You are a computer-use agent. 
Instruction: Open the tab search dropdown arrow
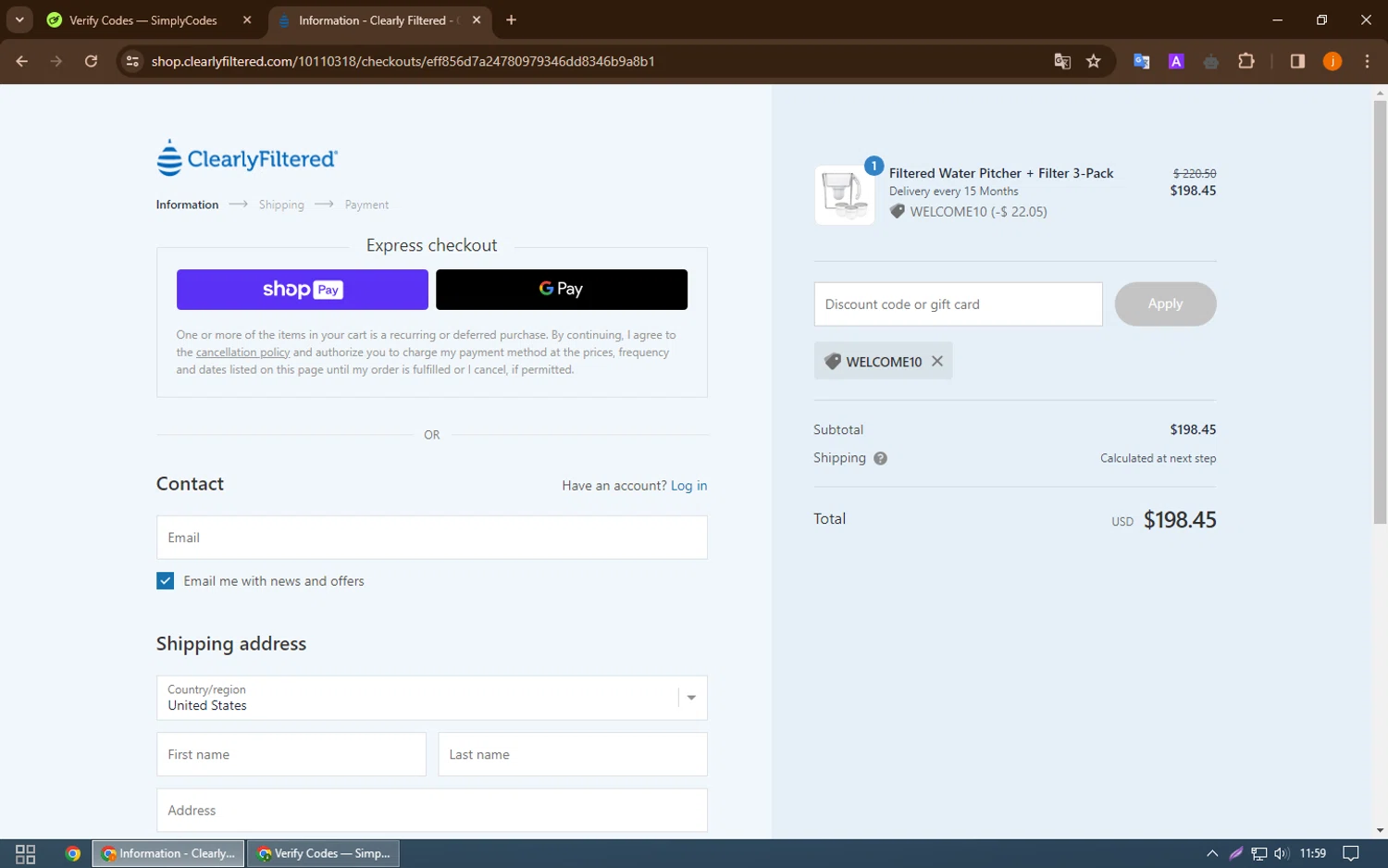(19, 19)
